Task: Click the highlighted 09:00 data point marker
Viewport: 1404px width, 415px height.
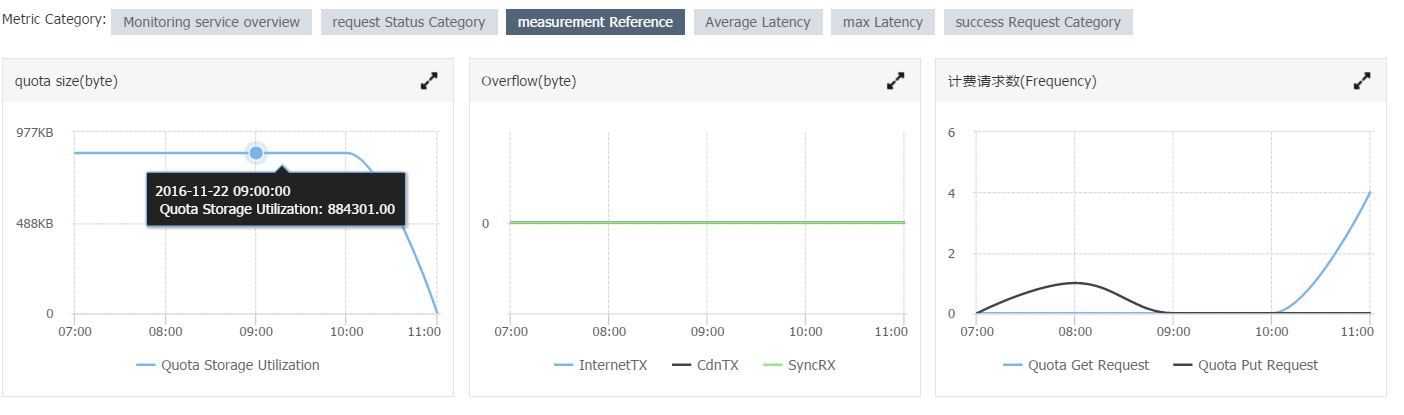Action: (256, 153)
